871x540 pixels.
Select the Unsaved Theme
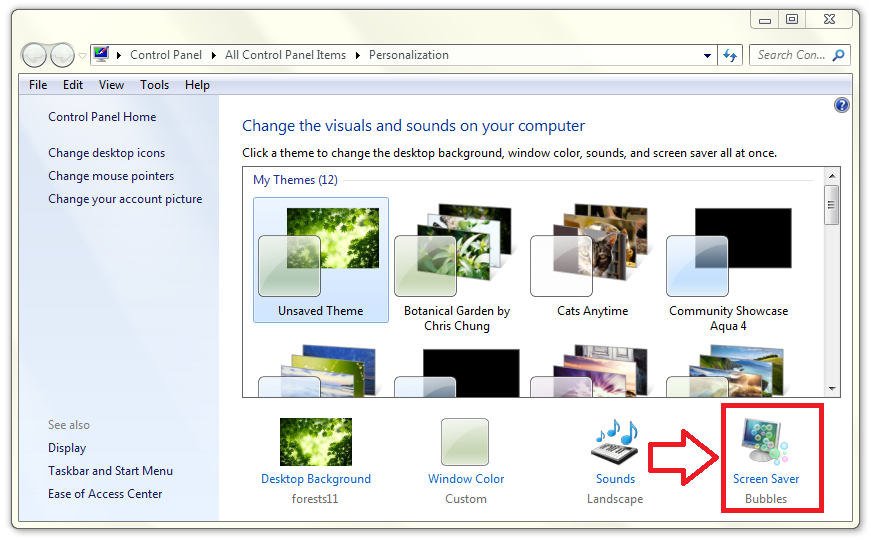(x=321, y=260)
